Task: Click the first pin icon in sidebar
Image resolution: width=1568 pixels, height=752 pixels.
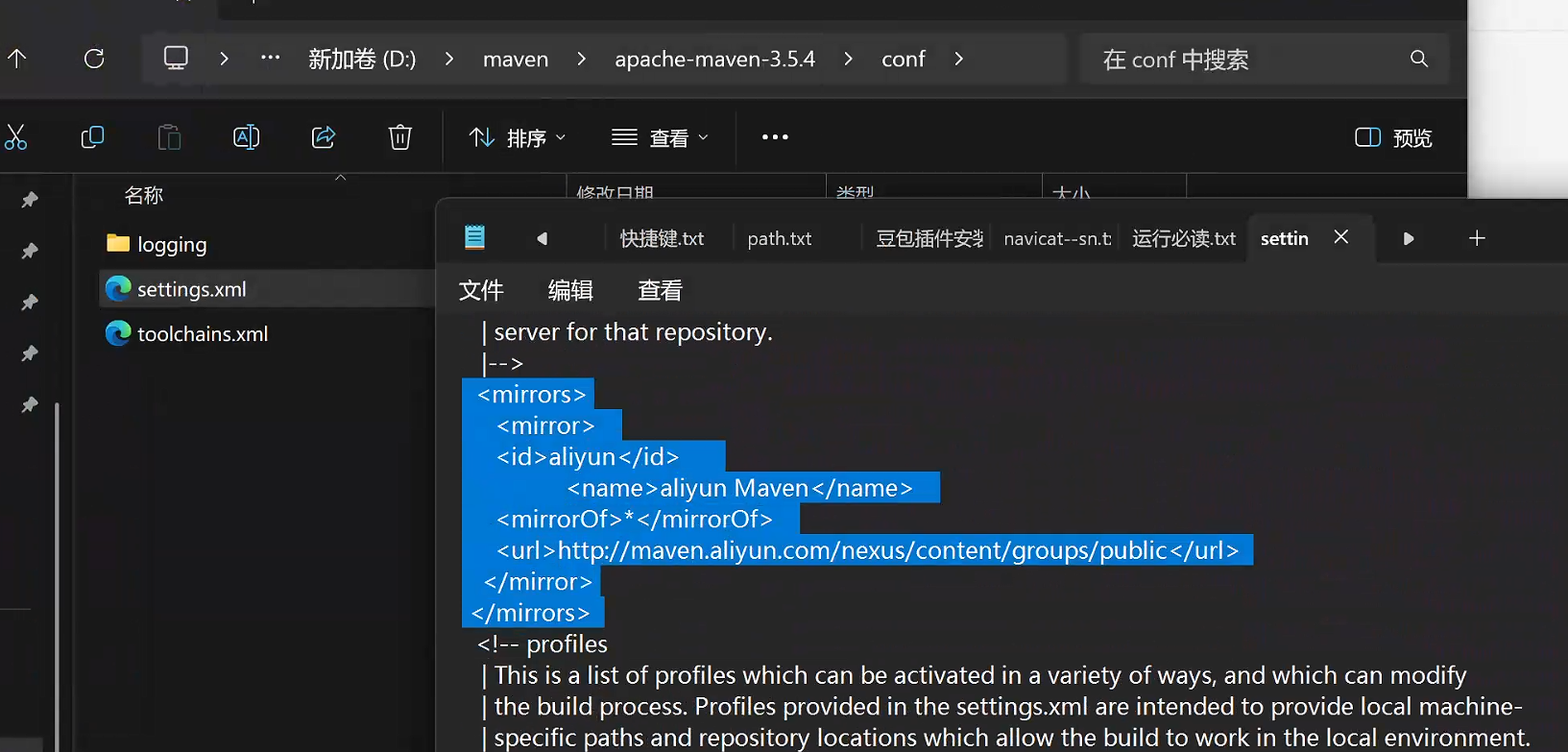Action: 30,200
